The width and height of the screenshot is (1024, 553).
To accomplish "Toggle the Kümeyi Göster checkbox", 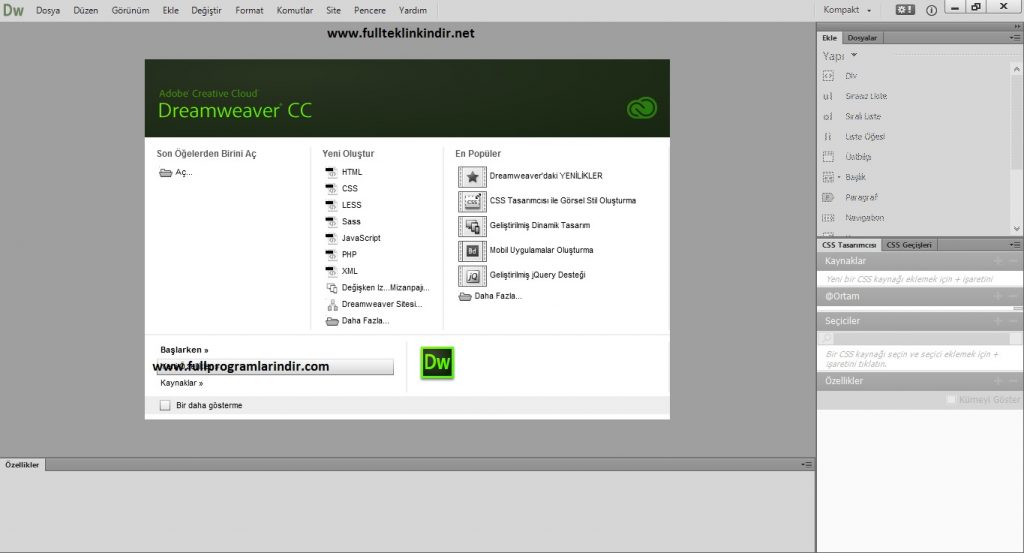I will click(x=952, y=400).
